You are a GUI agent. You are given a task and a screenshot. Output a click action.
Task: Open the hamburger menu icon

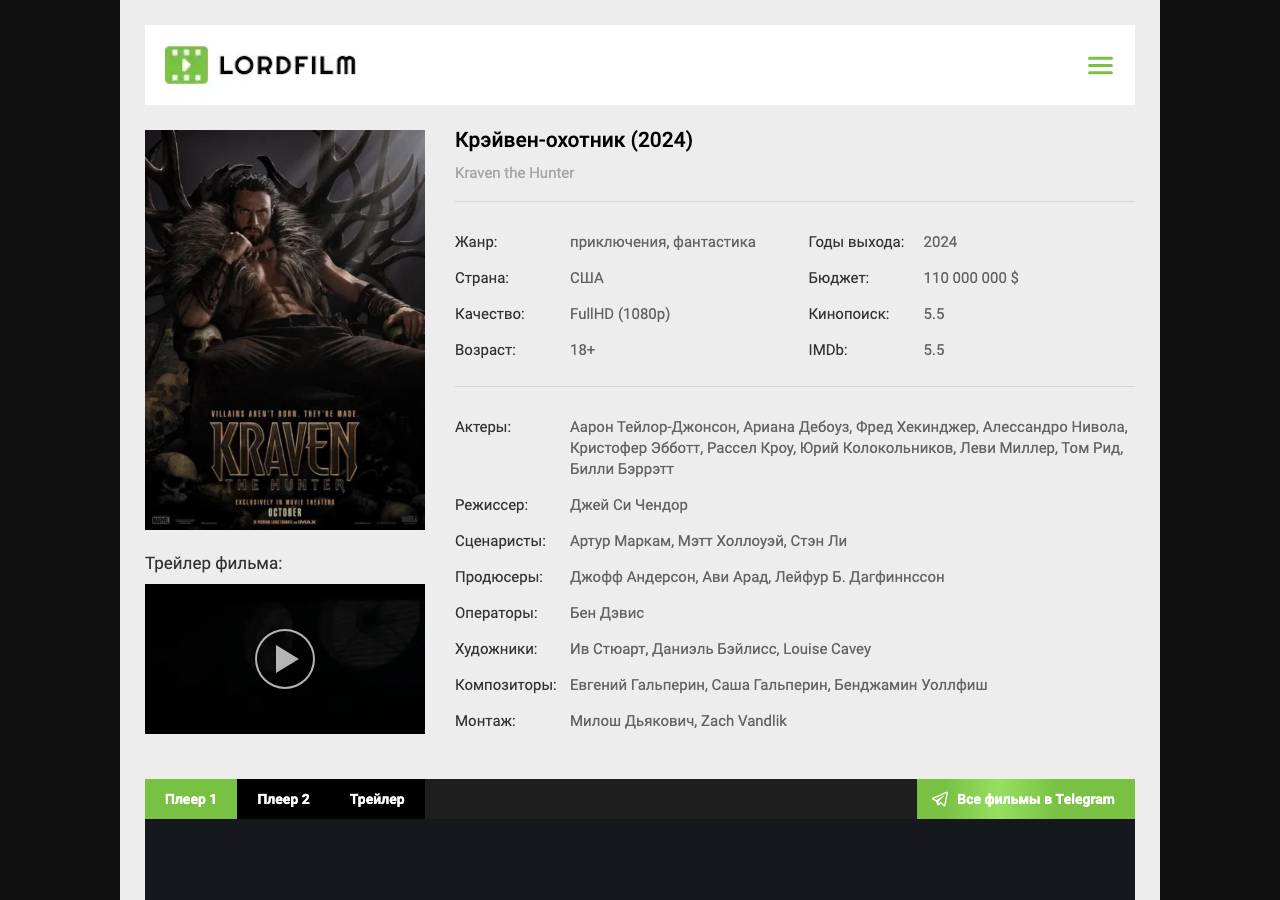tap(1100, 65)
